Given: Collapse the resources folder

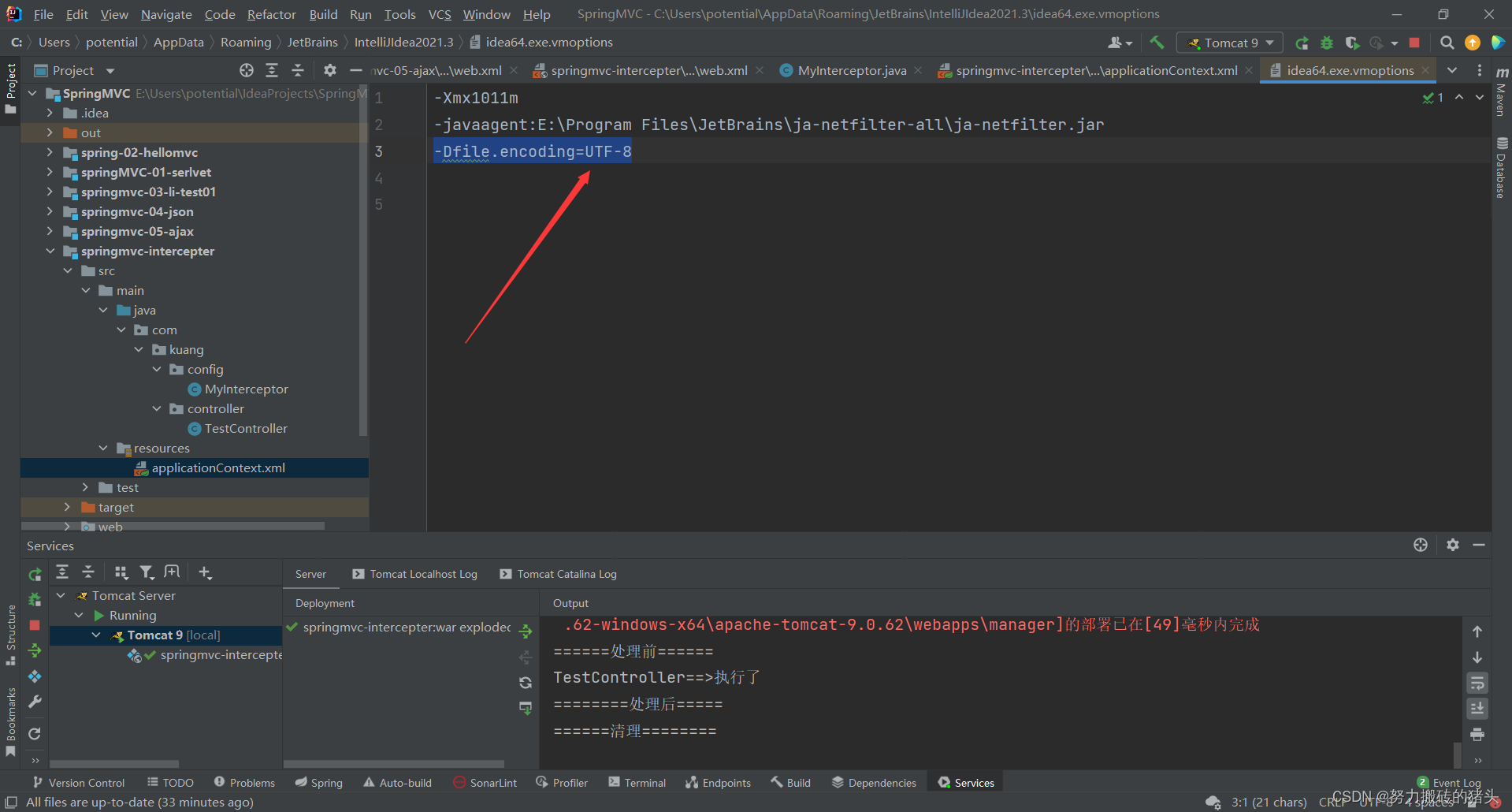Looking at the screenshot, I should (x=103, y=448).
